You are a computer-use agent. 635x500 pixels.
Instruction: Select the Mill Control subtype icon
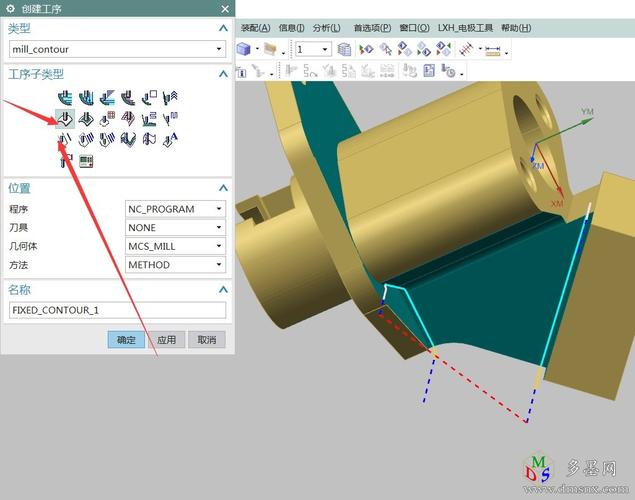[86, 161]
